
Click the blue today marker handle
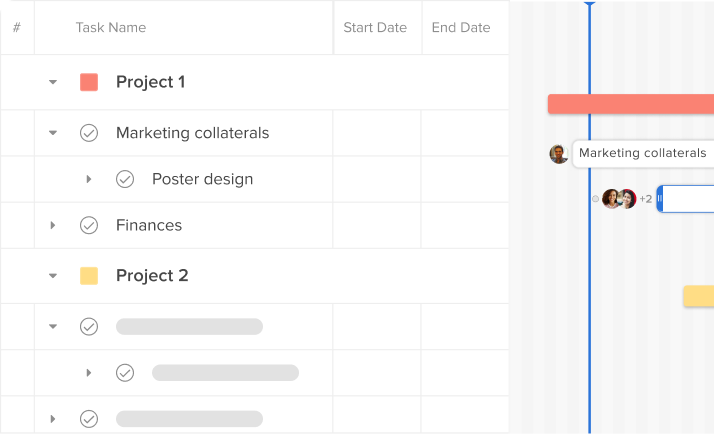click(590, 4)
